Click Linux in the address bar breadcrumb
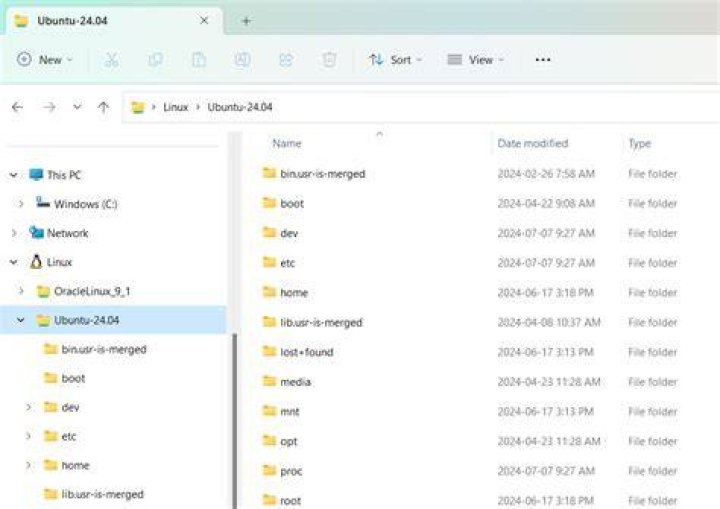Image resolution: width=720 pixels, height=509 pixels. click(176, 107)
